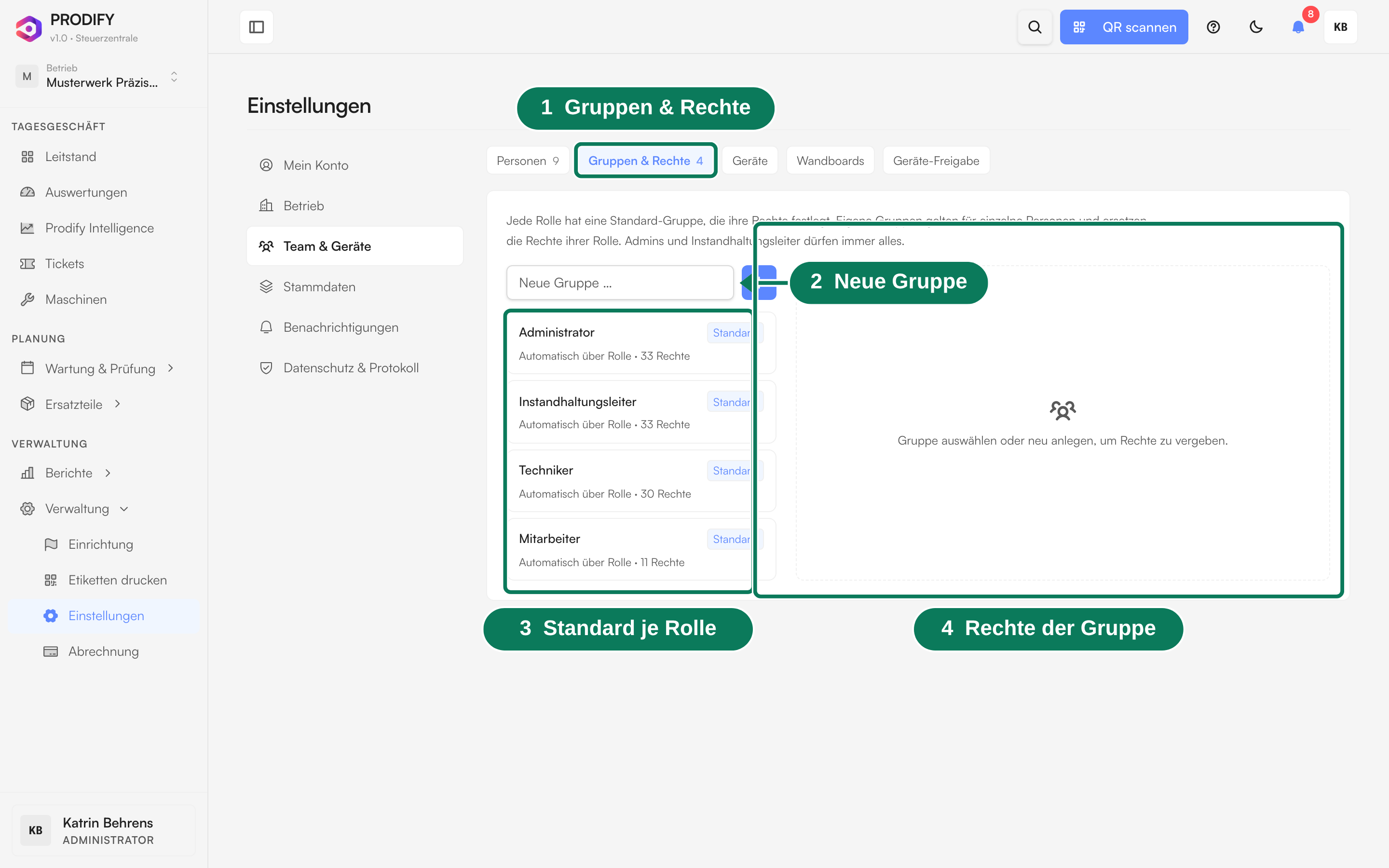Screen dimensions: 1389x868
Task: Select the Techniker group
Action: 641,481
